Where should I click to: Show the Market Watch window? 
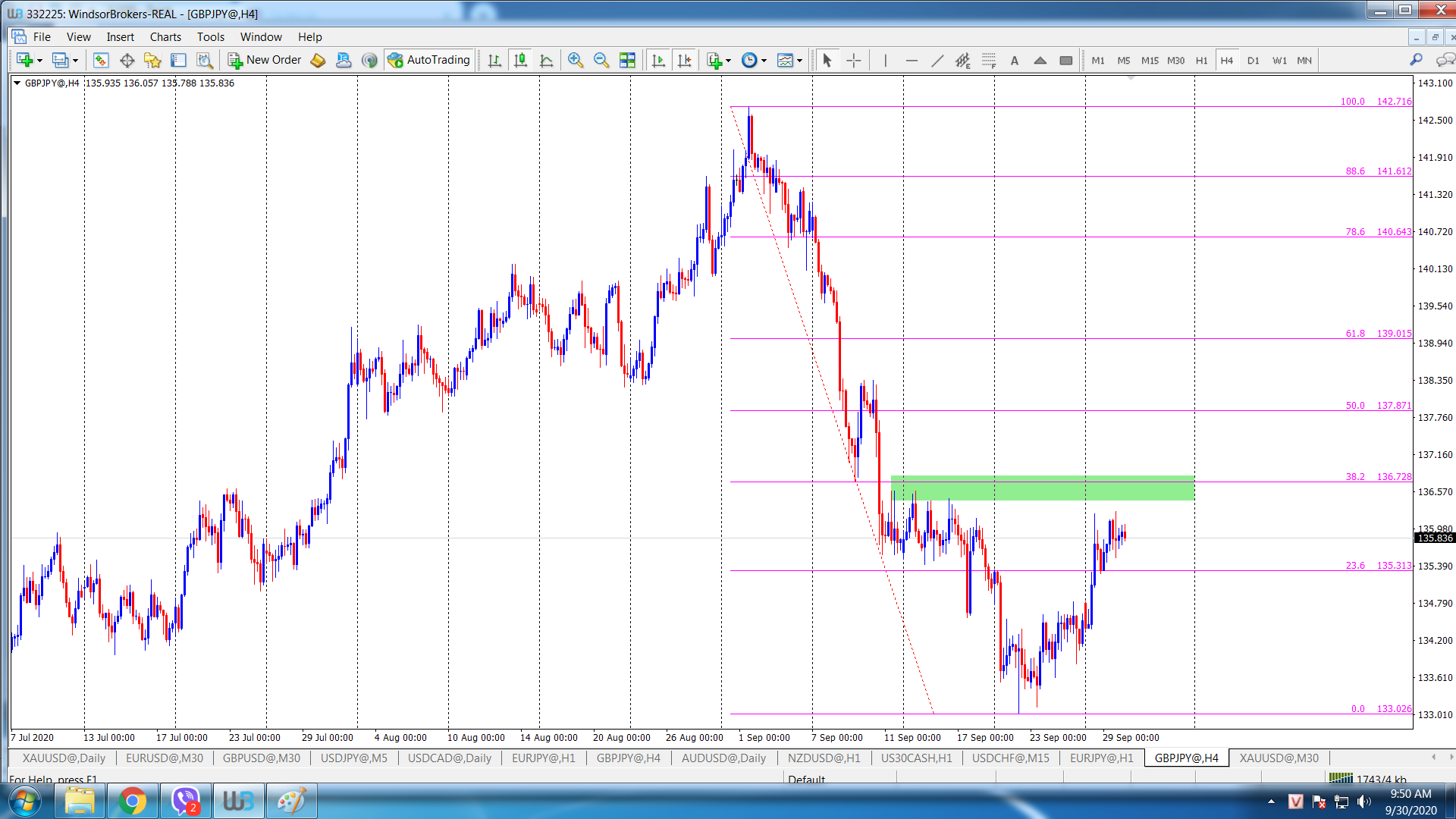coord(101,60)
